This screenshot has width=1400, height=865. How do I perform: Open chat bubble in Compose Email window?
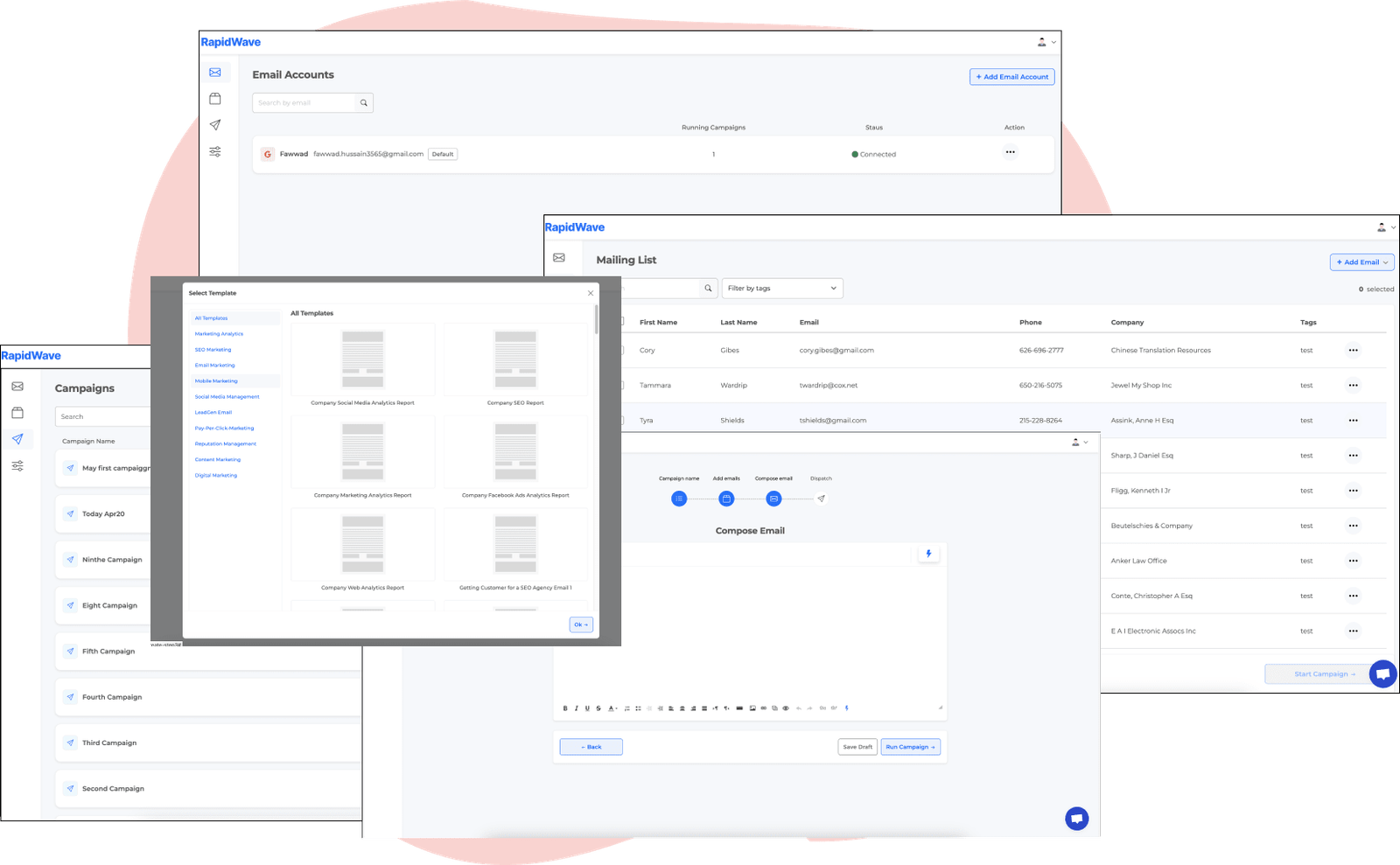(x=1077, y=819)
